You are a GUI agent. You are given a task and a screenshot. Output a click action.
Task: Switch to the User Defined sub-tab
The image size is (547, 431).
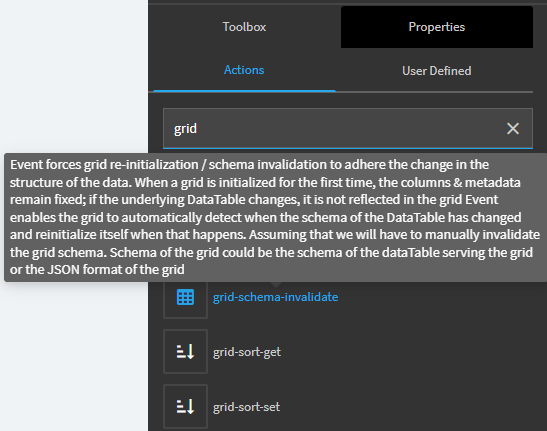(436, 71)
